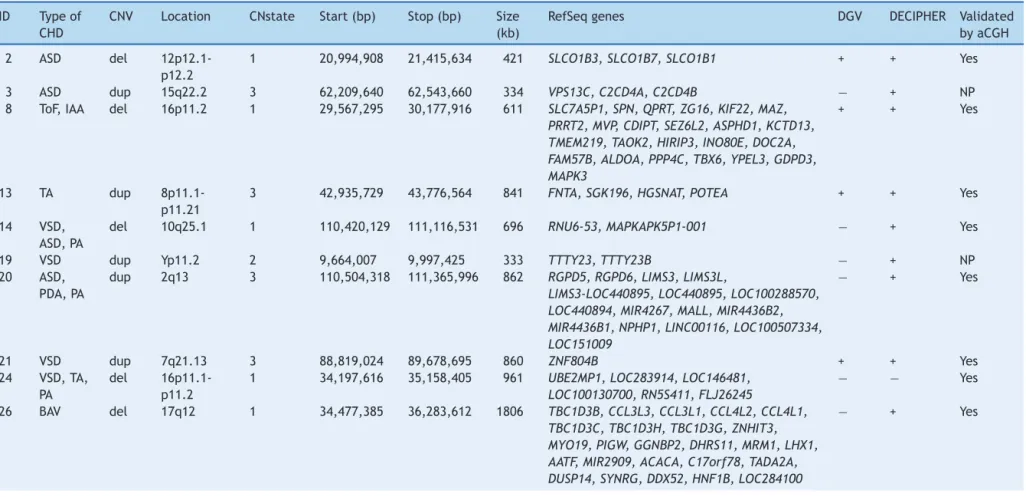Click gene 'LOC151009' in row 20
Viewport: 1026px width, 497px height.
[x=578, y=345]
